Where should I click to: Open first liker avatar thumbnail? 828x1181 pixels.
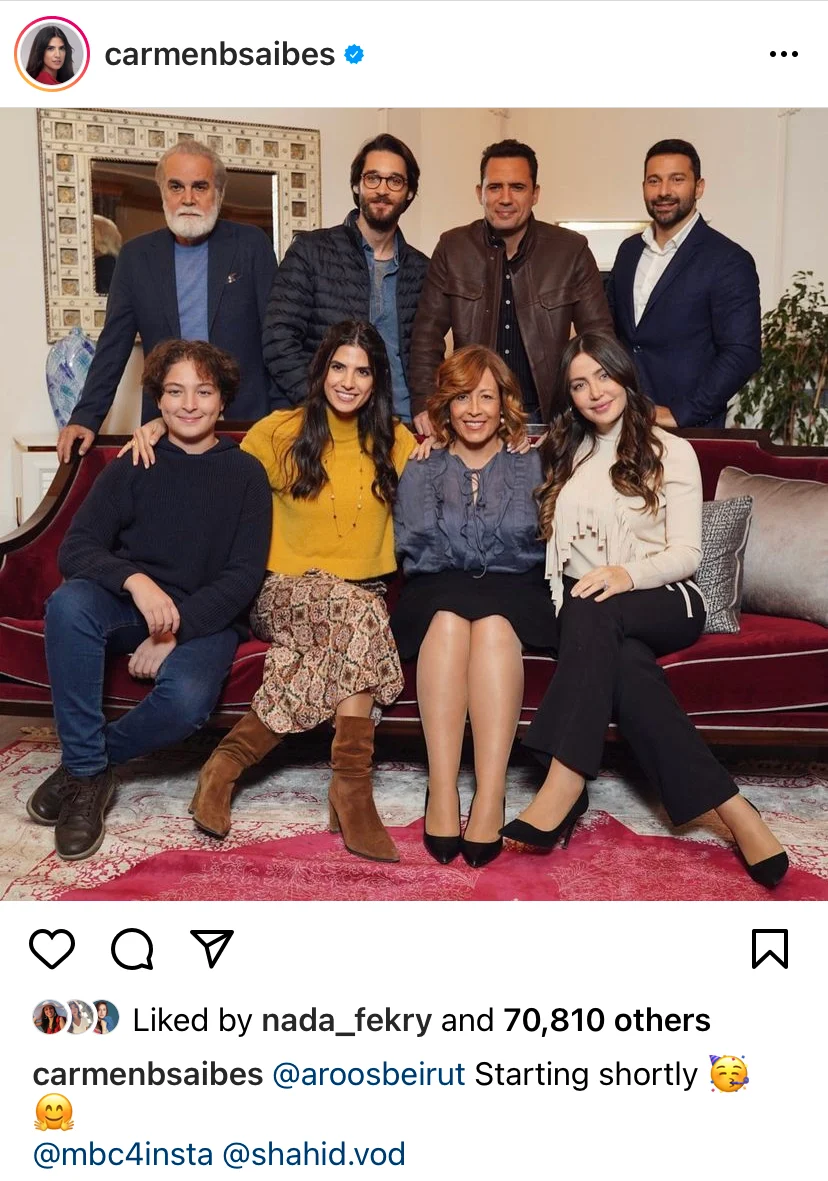click(x=48, y=1018)
